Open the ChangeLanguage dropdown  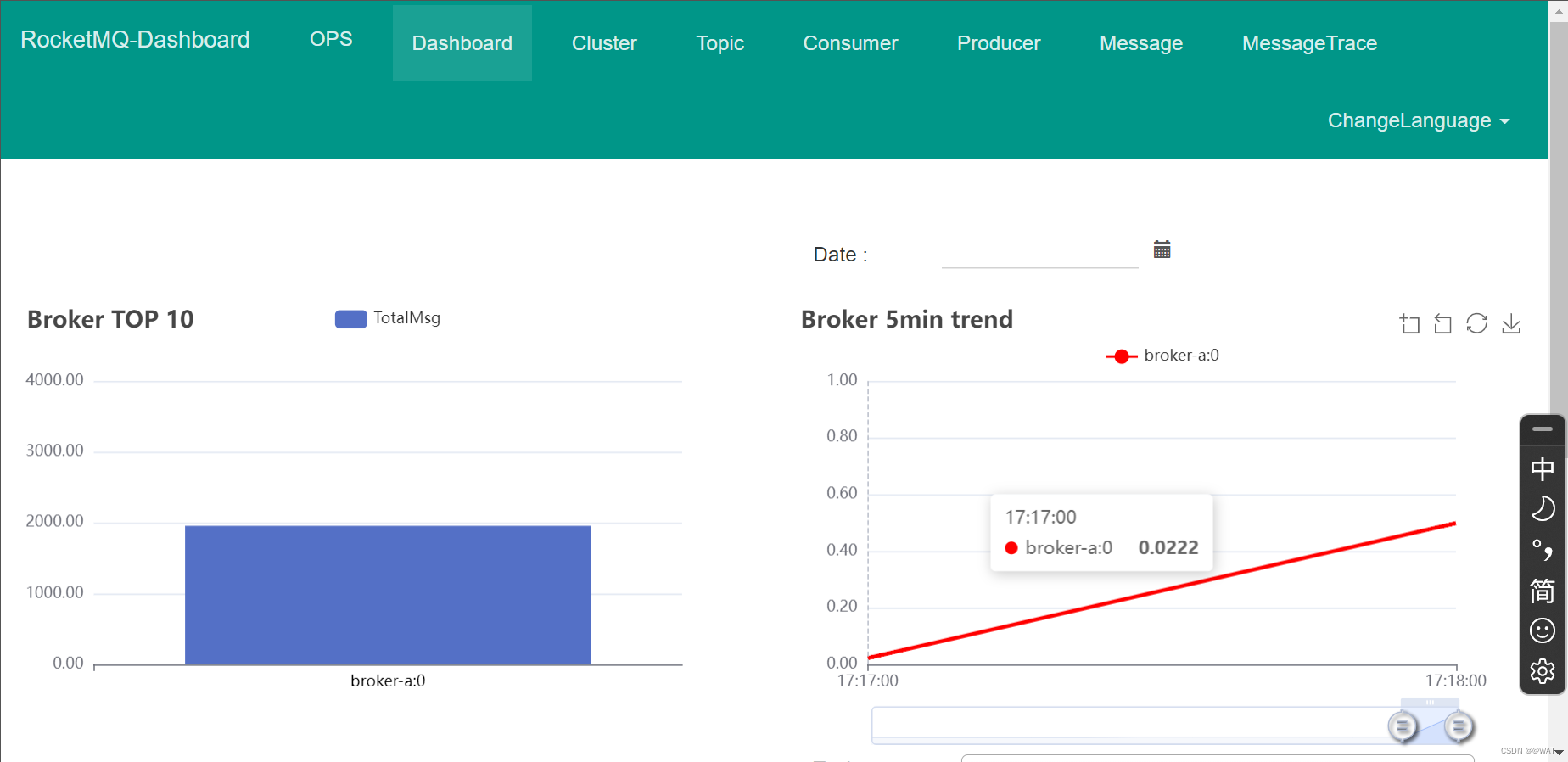click(1419, 120)
